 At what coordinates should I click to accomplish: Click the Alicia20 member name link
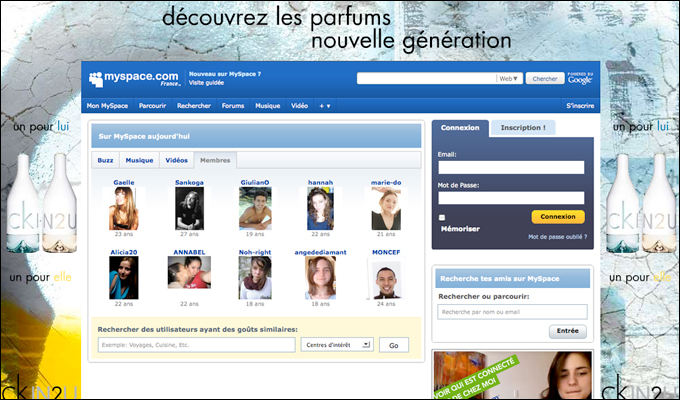coord(124,252)
